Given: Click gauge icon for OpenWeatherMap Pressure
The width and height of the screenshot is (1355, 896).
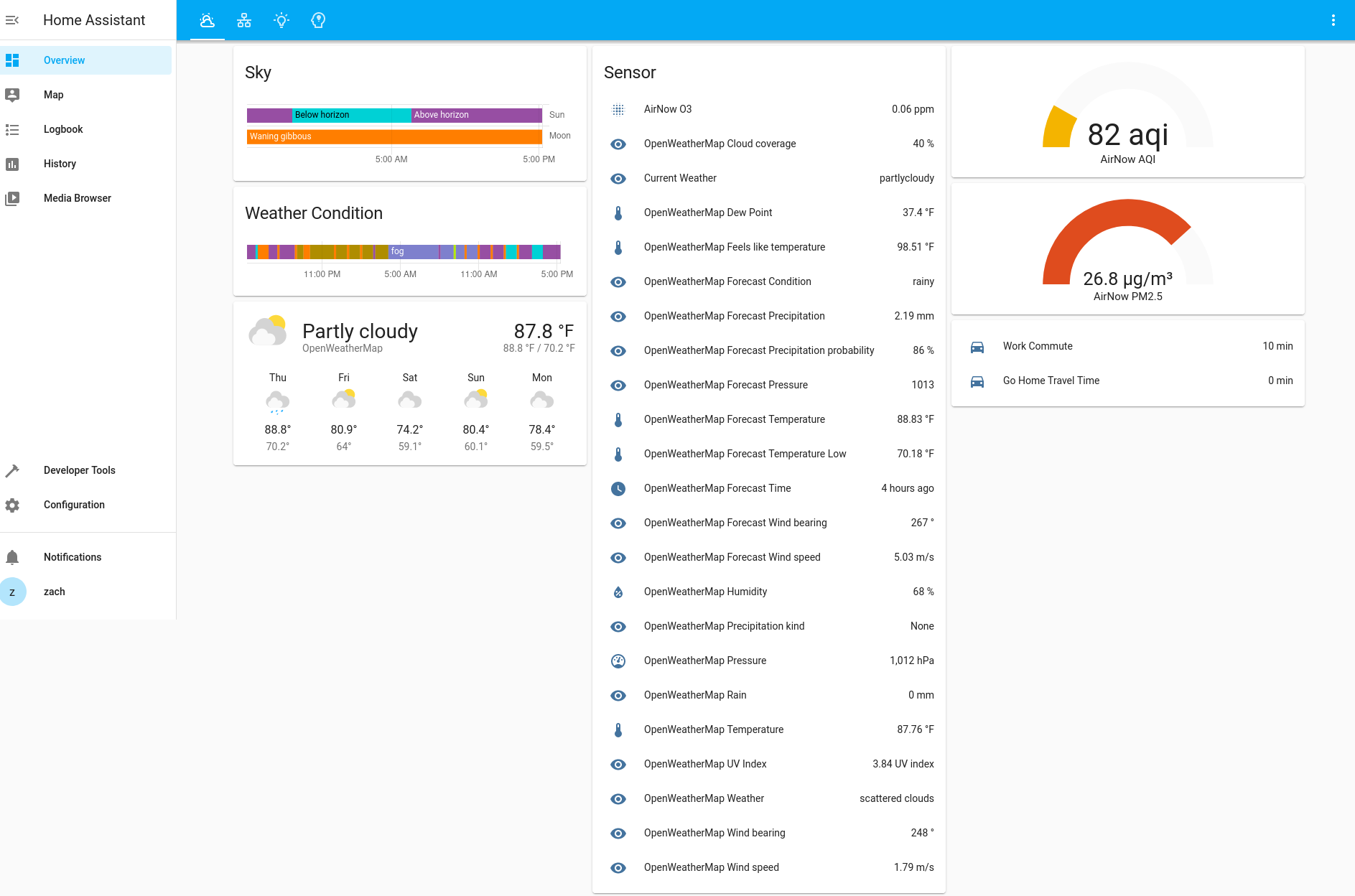Looking at the screenshot, I should (x=618, y=661).
